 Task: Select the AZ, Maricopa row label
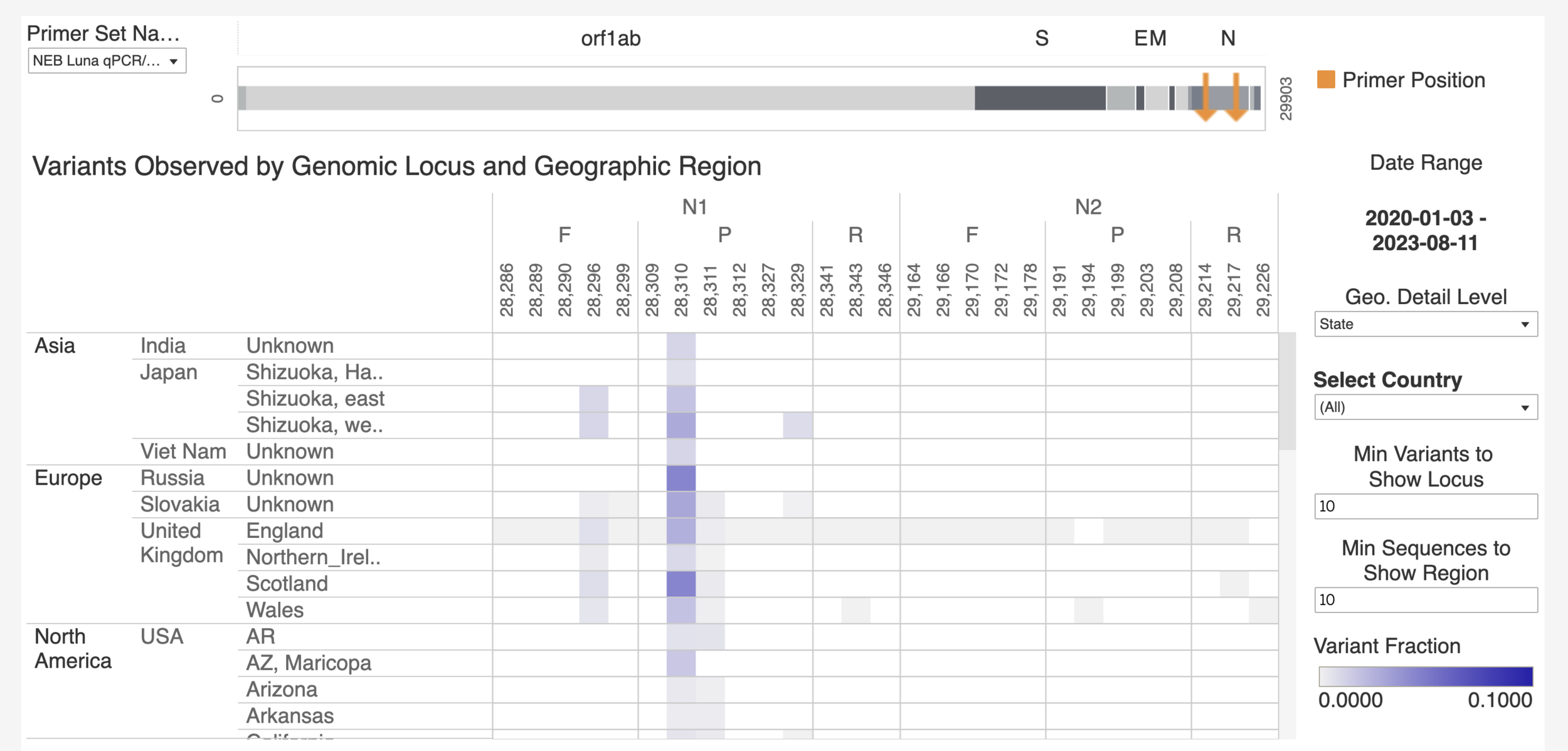click(x=309, y=663)
